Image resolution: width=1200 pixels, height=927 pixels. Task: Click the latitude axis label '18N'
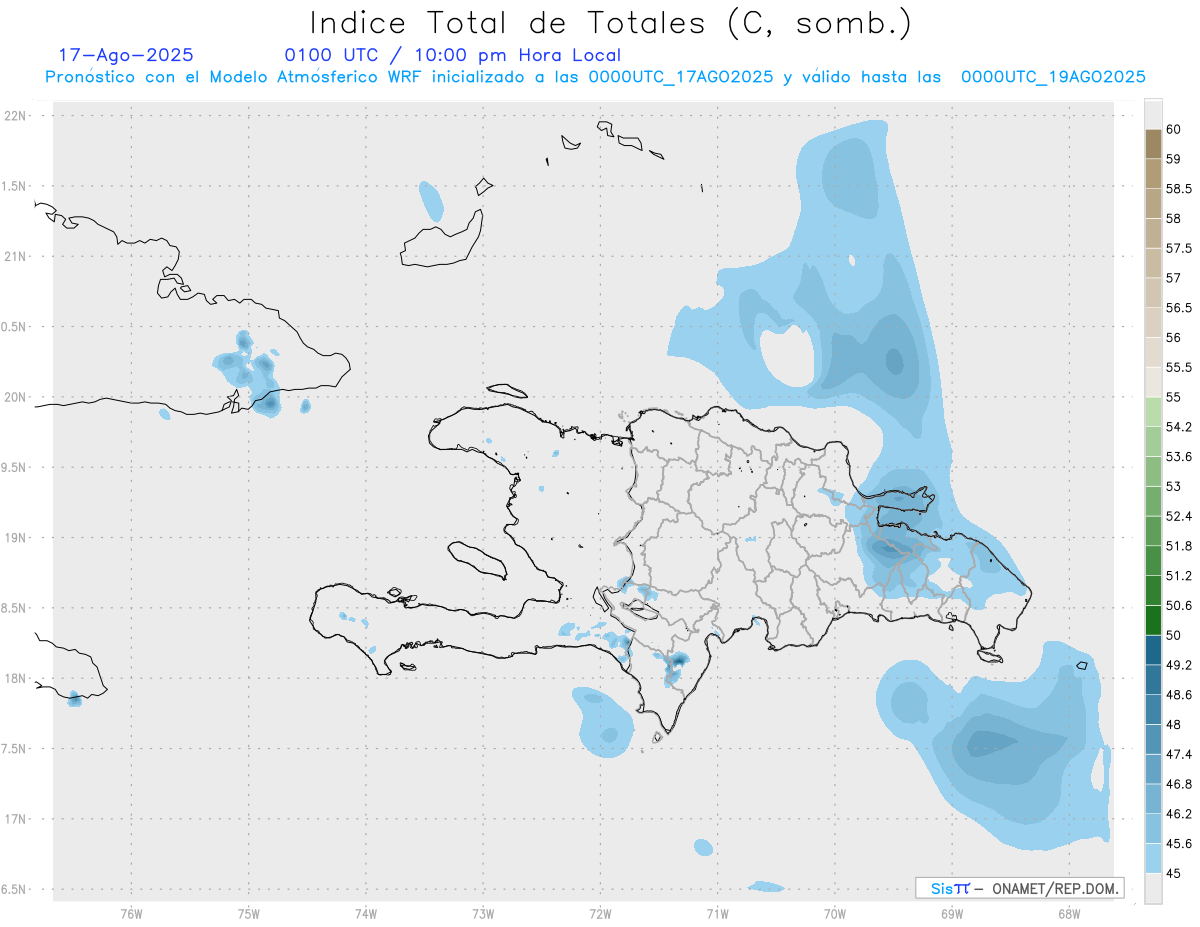click(x=15, y=679)
